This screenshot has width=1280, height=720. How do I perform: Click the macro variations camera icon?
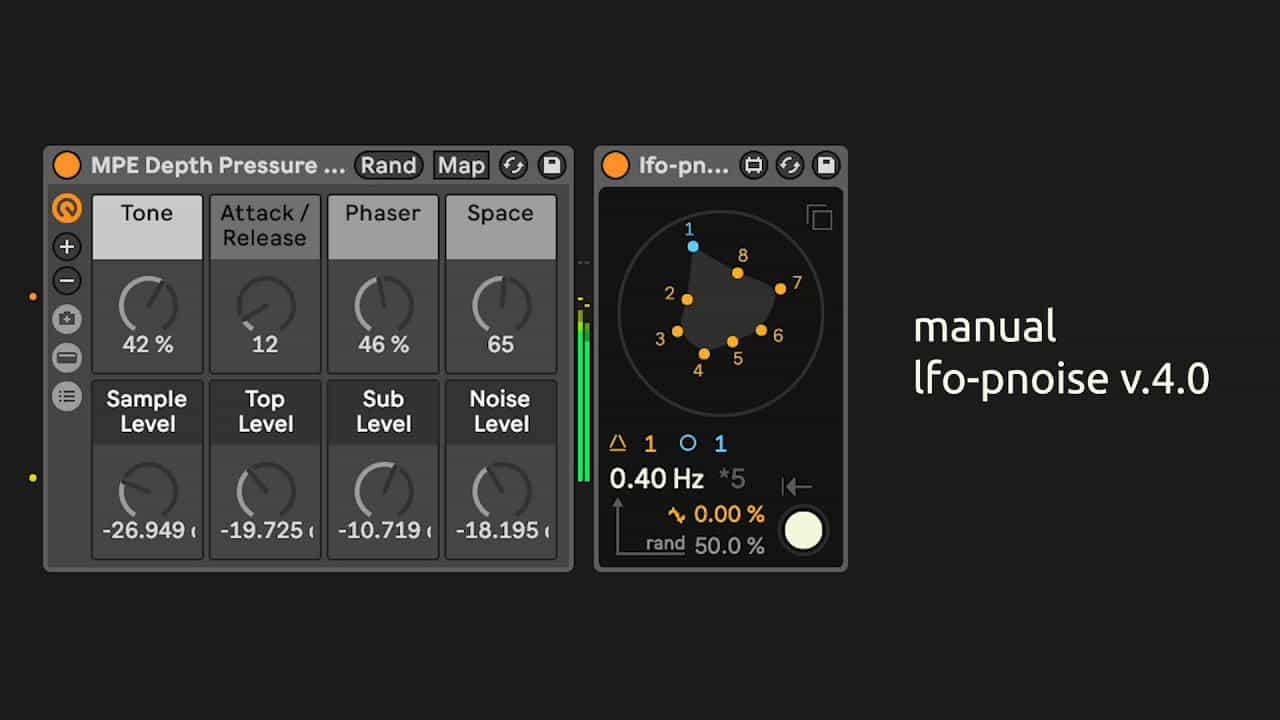tap(67, 319)
